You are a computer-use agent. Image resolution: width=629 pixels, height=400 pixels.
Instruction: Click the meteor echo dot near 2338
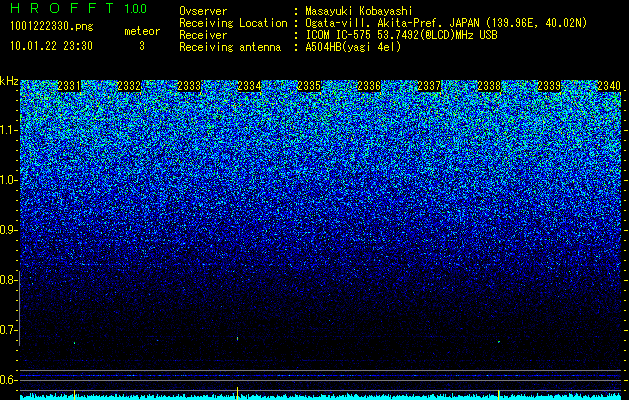[499, 342]
